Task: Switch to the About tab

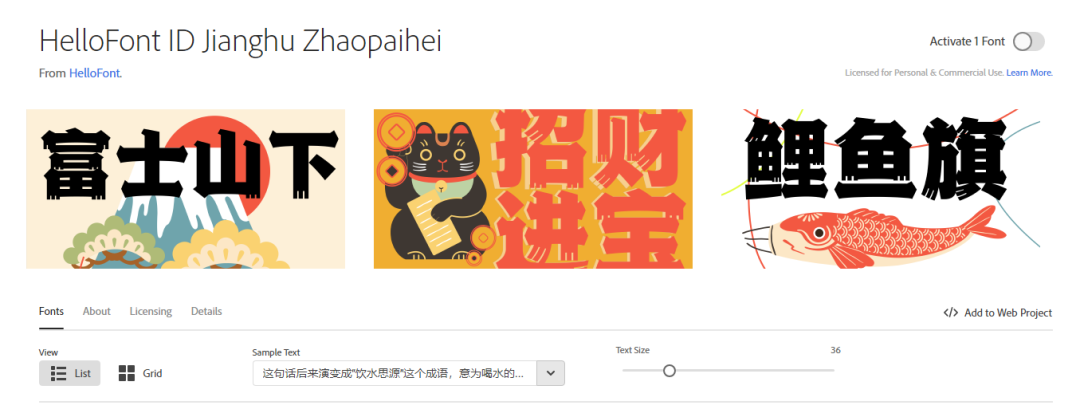Action: click(x=96, y=312)
